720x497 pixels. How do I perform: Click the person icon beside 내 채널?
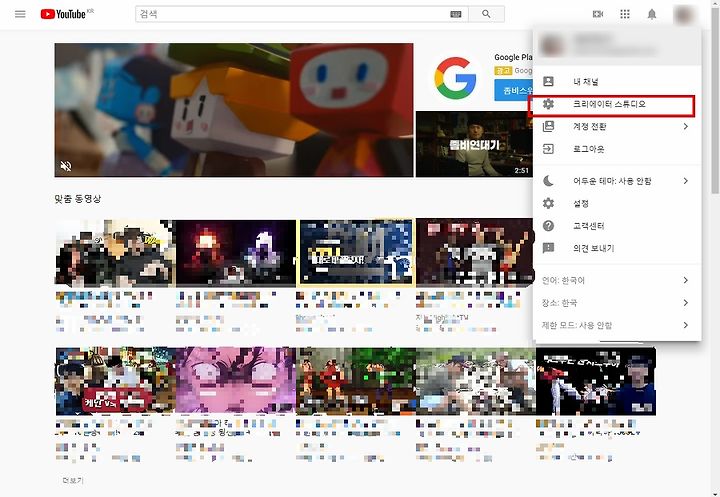point(548,81)
